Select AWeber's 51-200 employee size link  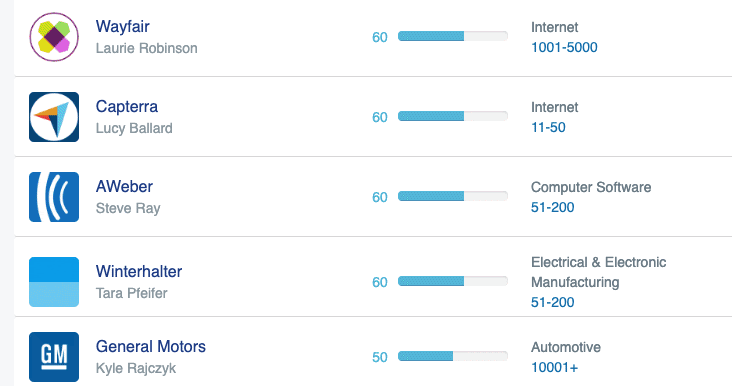[x=552, y=207]
